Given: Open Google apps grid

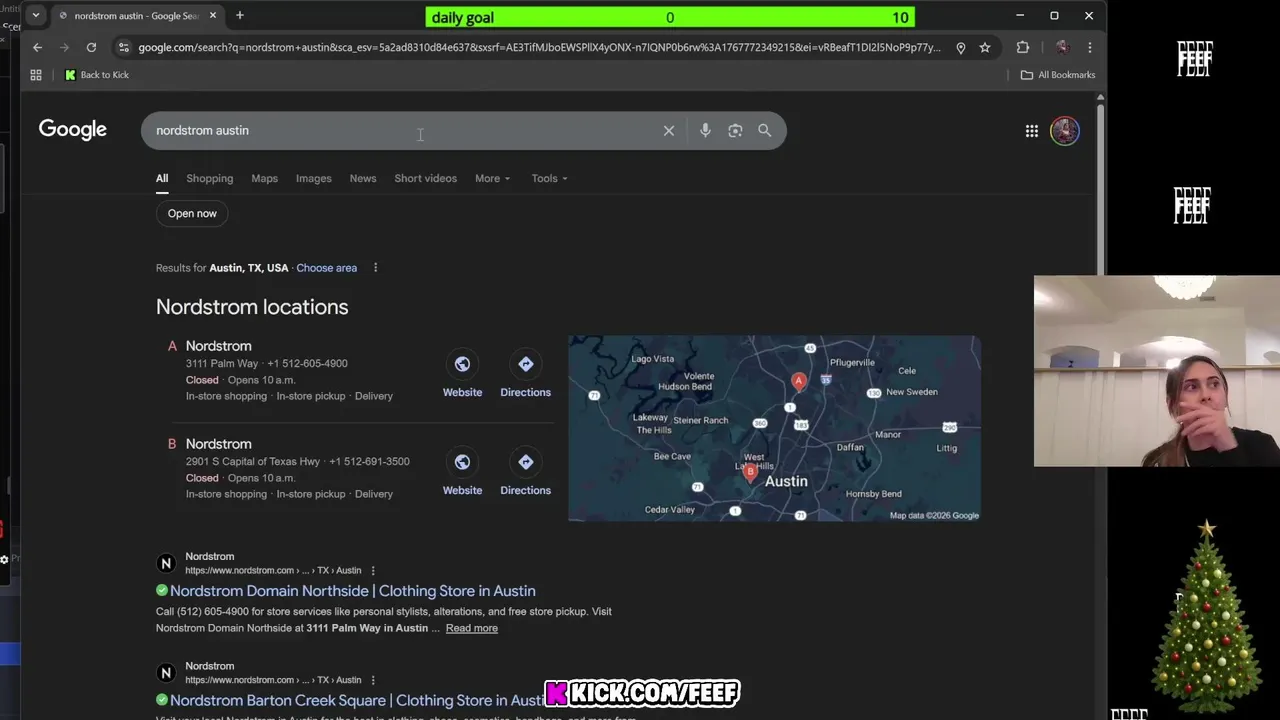Looking at the screenshot, I should pyautogui.click(x=1032, y=131).
